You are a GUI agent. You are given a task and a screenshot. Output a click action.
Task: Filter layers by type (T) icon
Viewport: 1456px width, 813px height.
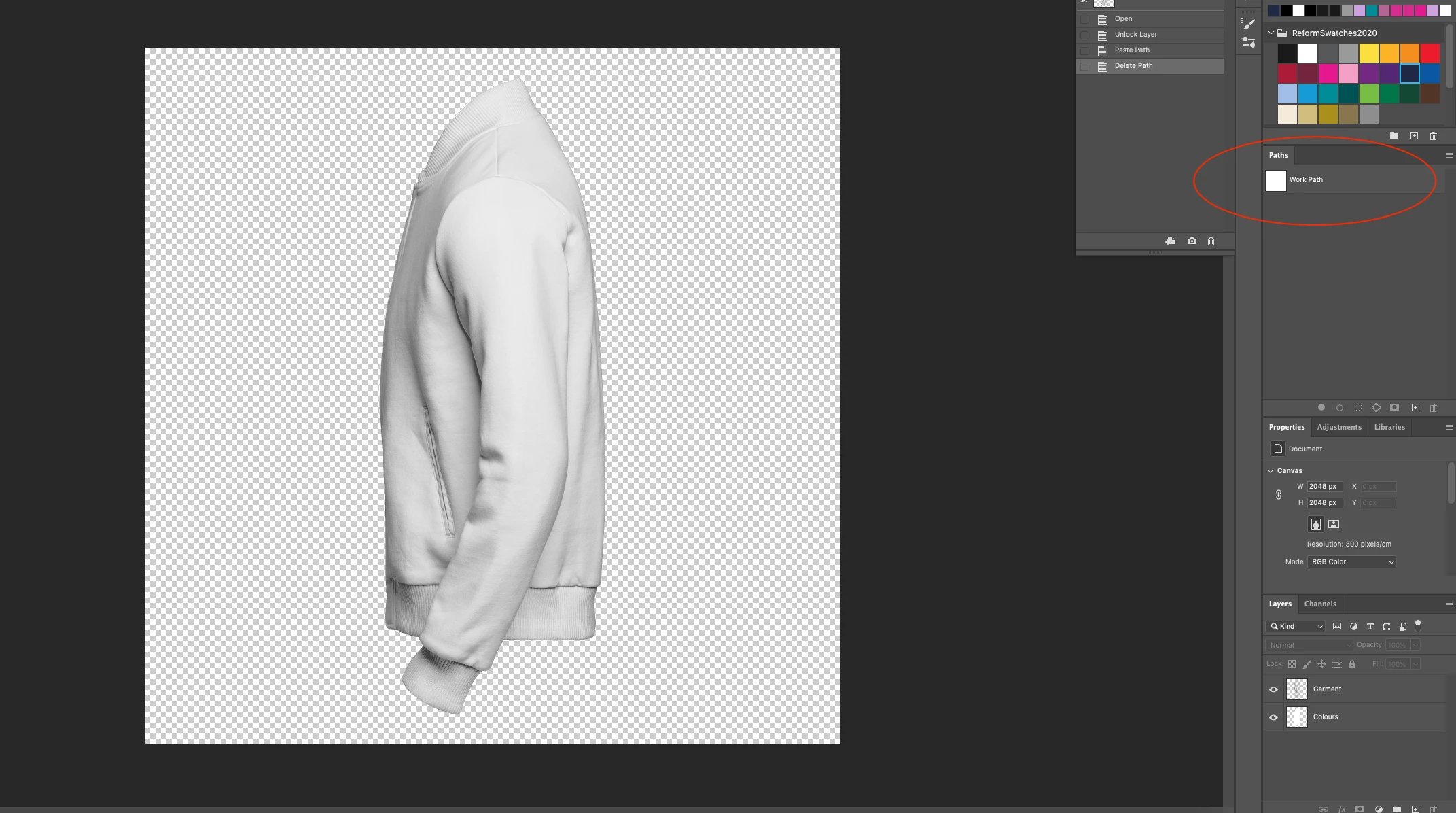(x=1370, y=626)
